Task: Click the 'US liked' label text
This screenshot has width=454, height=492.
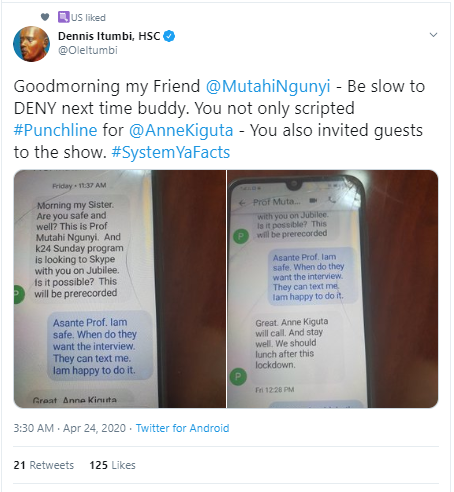Action: click(x=88, y=17)
